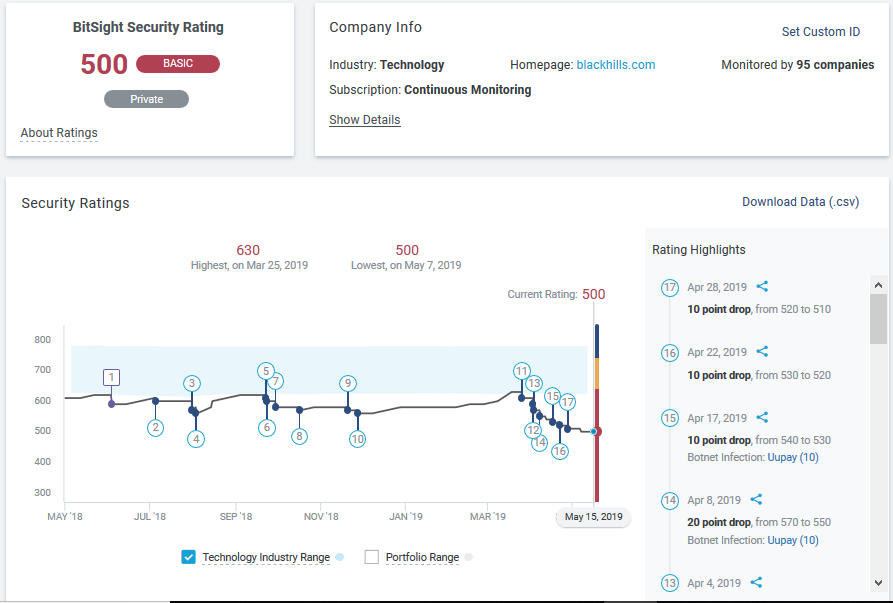
Task: Click chart marker 2 on the ratings graph
Action: click(x=155, y=428)
